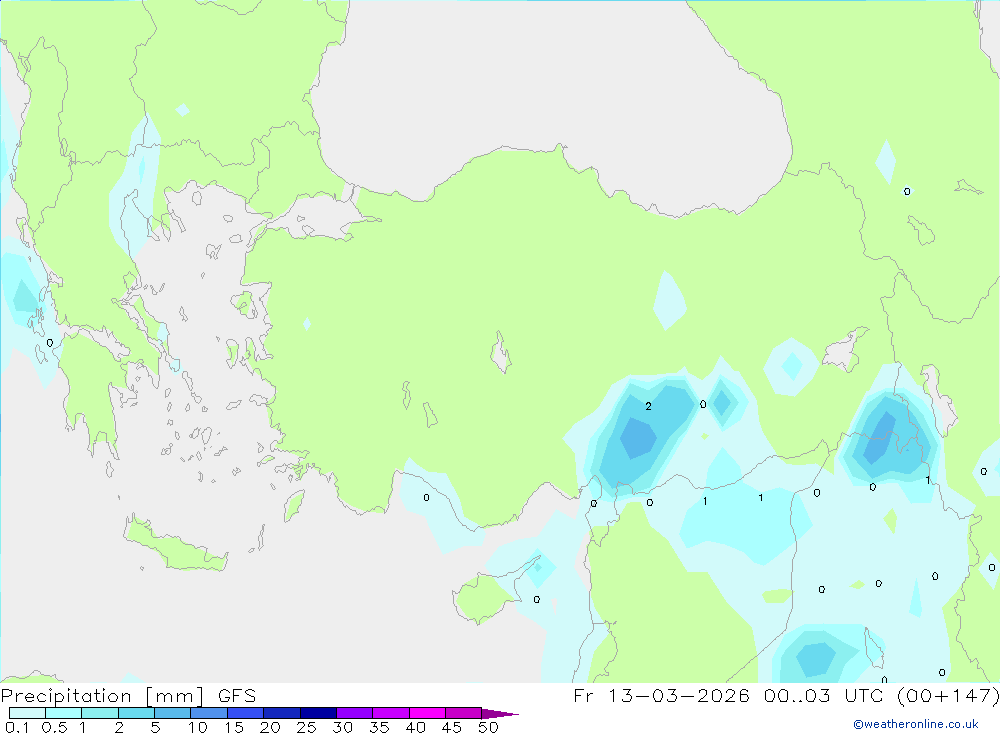
Task: Click the 'Precipitation [mm]' title text
Action: pos(102,696)
